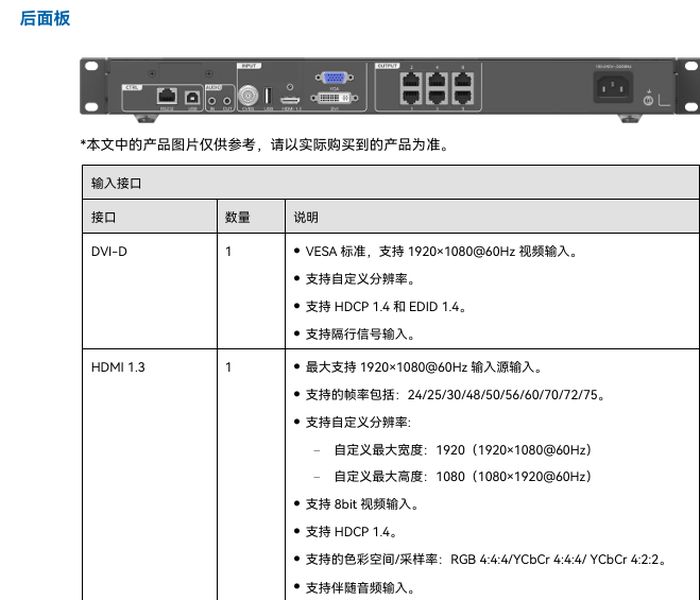The height and width of the screenshot is (600, 700).
Task: Click the 后面板 heading
Action: (x=45, y=19)
